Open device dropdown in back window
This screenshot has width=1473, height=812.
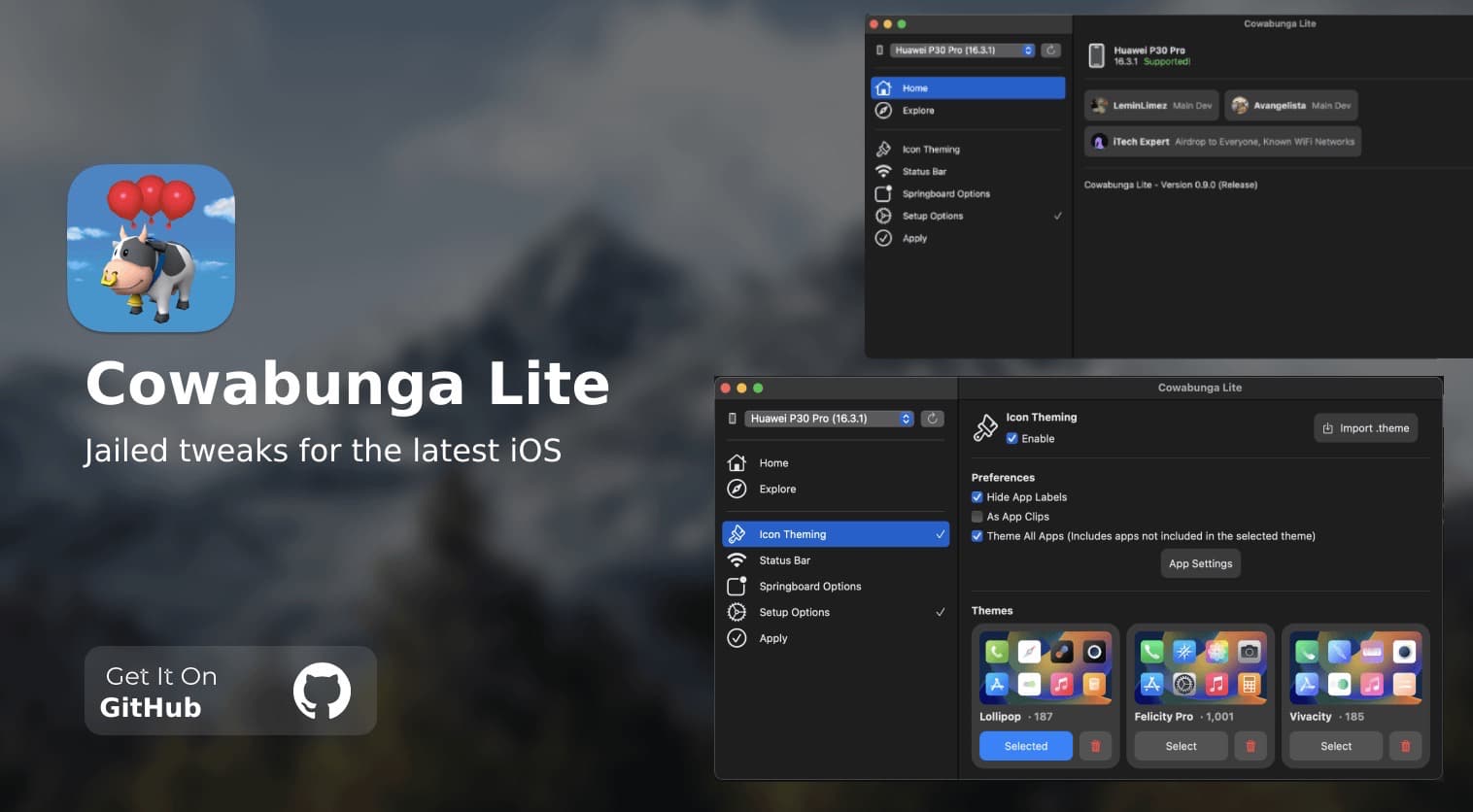(x=962, y=51)
